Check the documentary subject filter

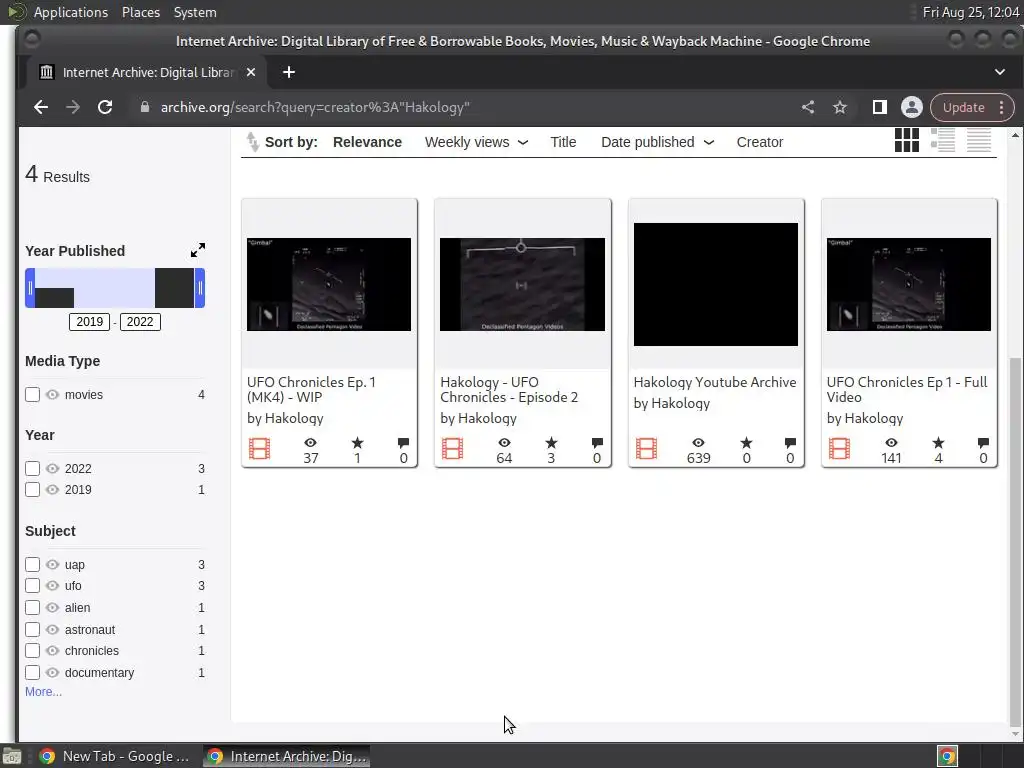[32, 672]
